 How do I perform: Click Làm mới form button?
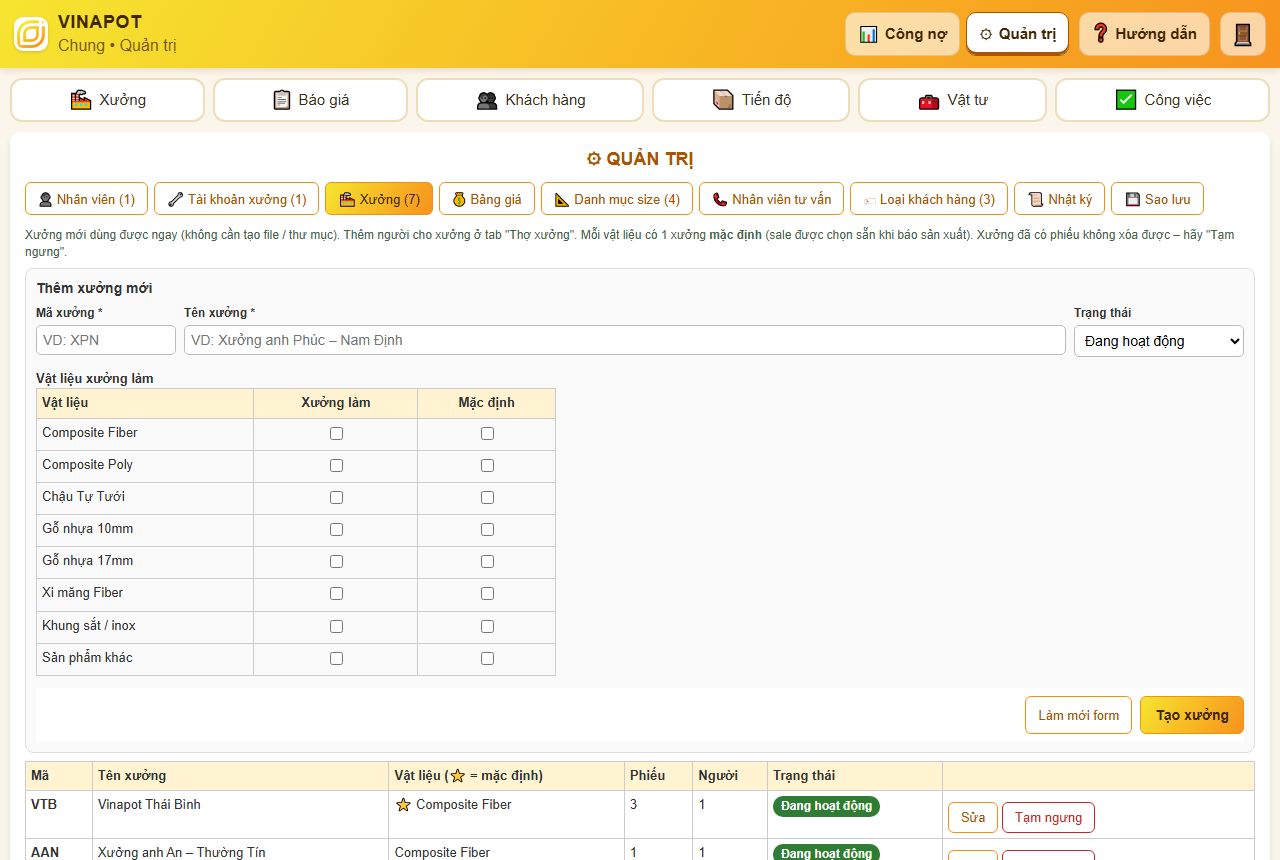1078,715
